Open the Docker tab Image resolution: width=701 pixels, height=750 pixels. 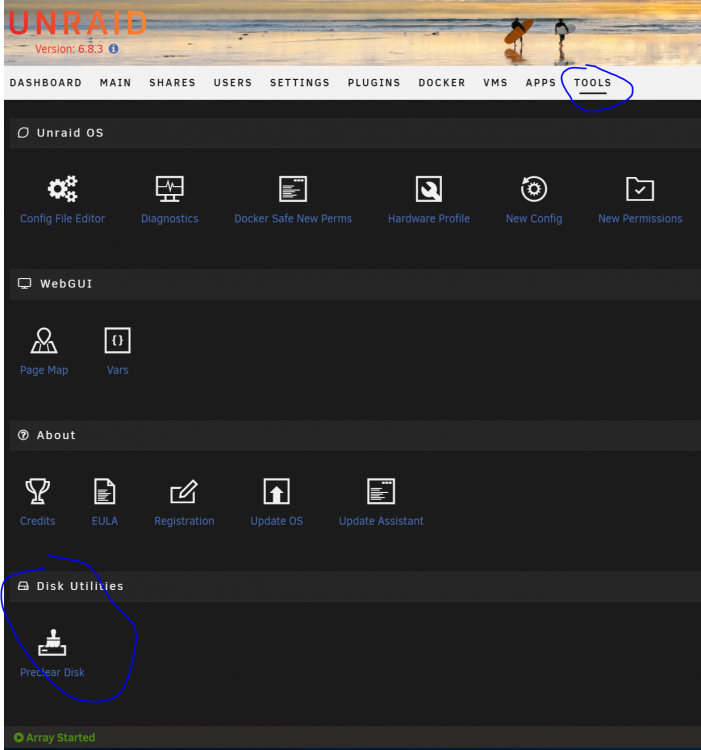point(442,83)
